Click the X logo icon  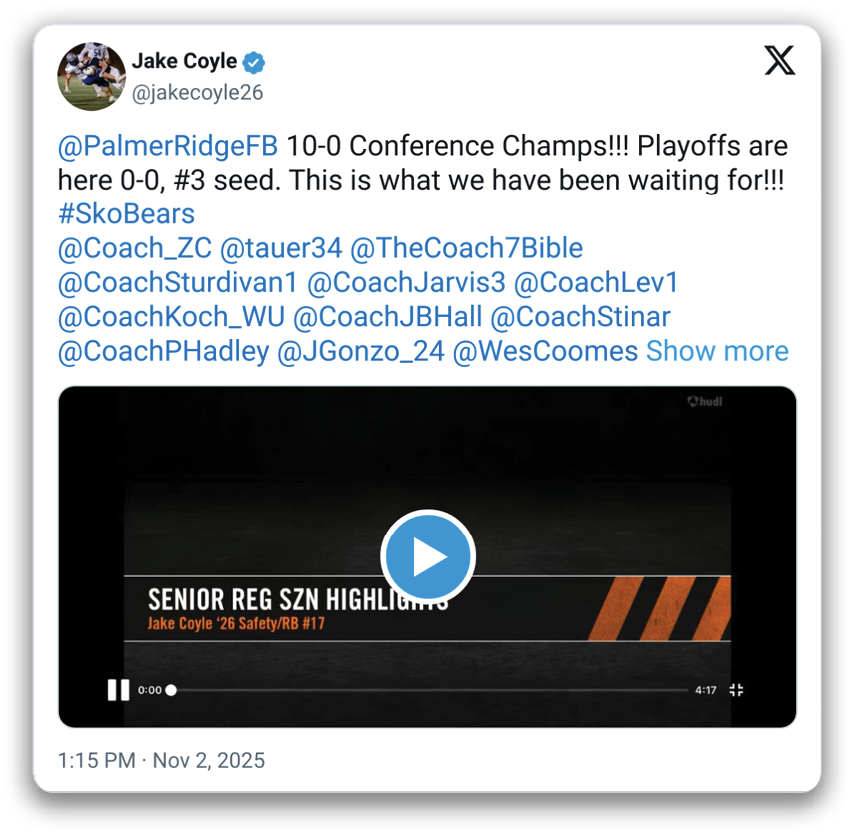tap(780, 60)
